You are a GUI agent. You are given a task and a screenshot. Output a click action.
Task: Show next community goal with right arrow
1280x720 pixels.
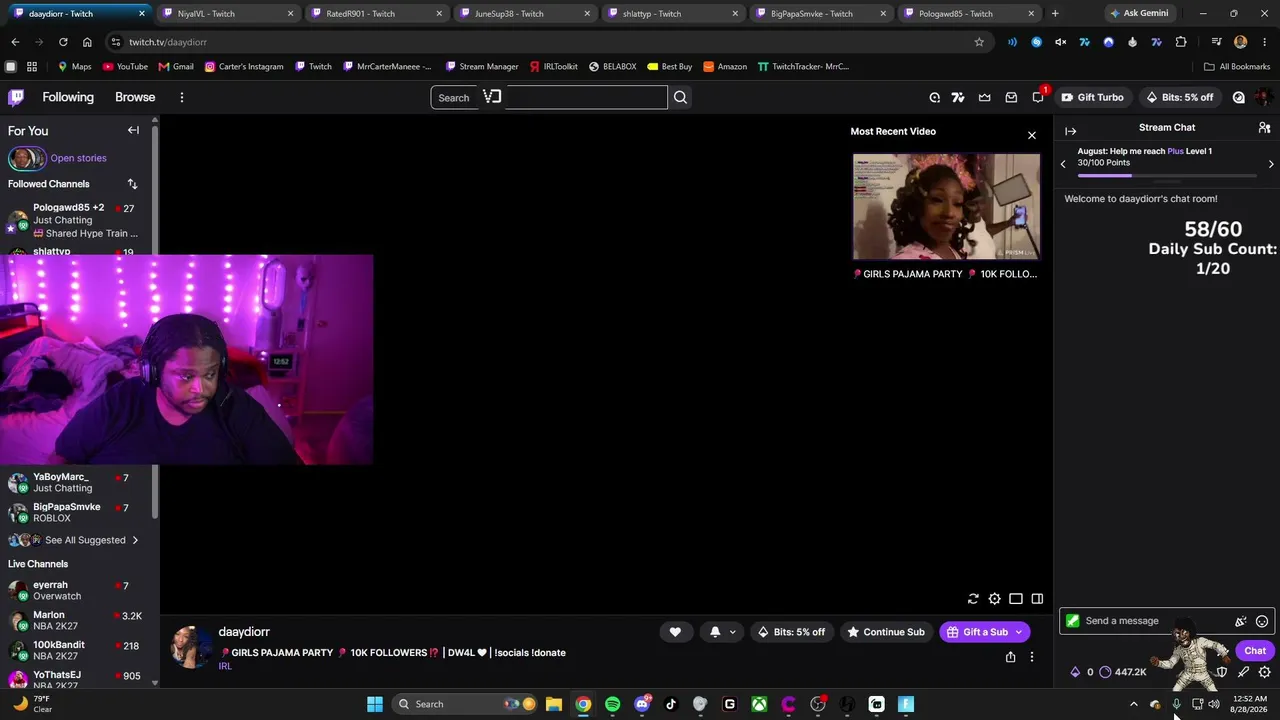pyautogui.click(x=1271, y=164)
